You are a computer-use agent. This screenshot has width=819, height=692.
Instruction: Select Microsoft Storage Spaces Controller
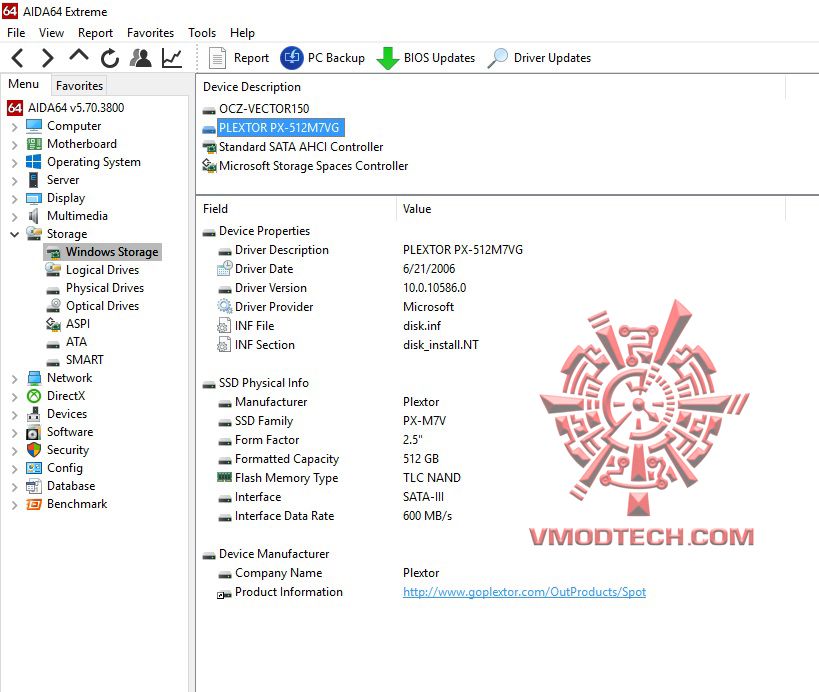coord(313,166)
